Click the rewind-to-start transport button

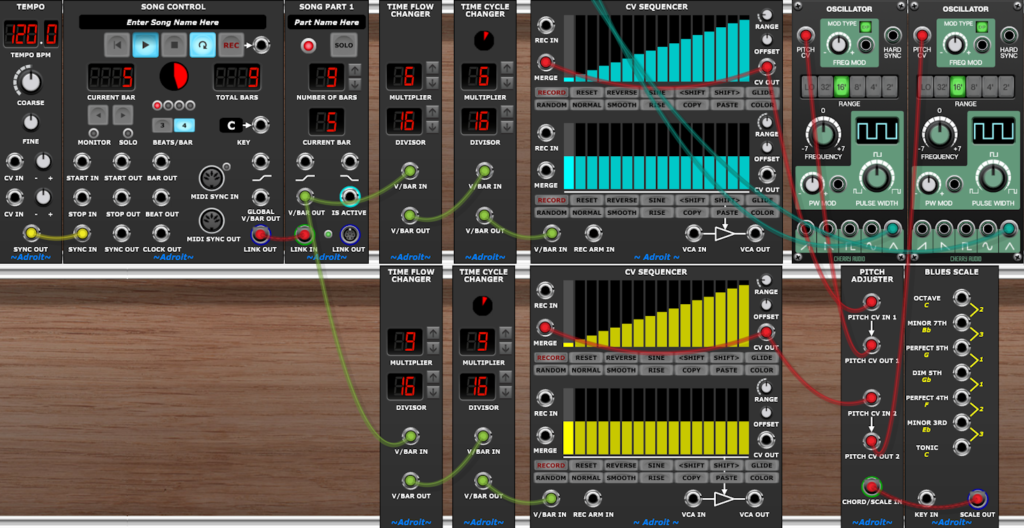click(118, 45)
